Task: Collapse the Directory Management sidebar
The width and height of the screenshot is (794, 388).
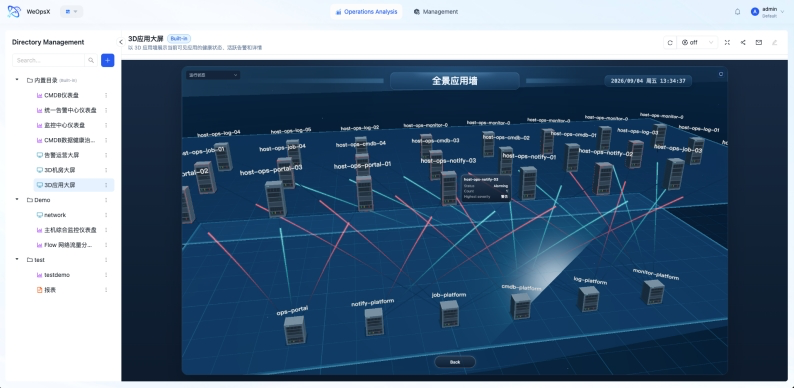Action: [120, 42]
